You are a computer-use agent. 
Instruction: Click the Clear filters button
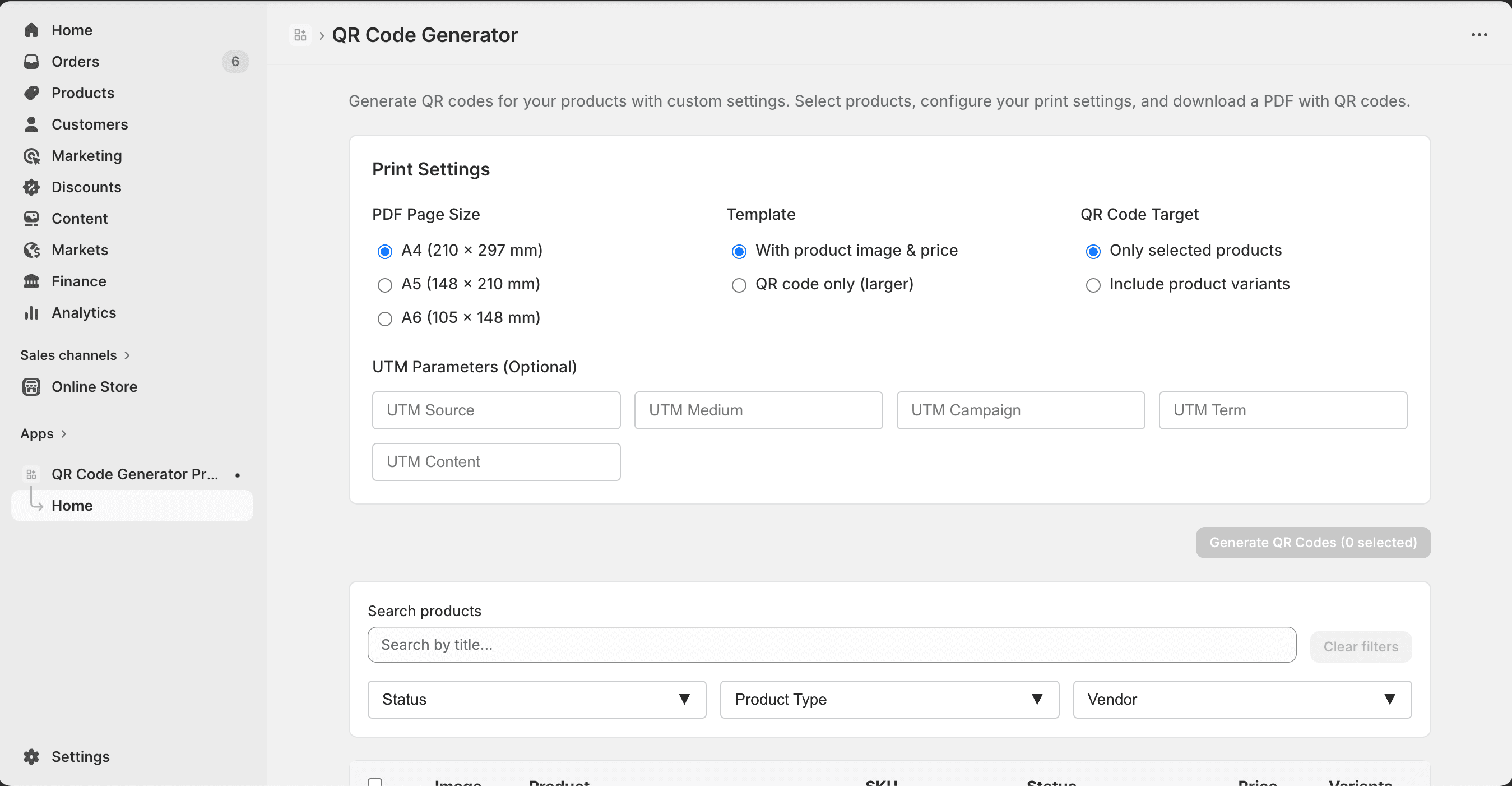click(1361, 646)
